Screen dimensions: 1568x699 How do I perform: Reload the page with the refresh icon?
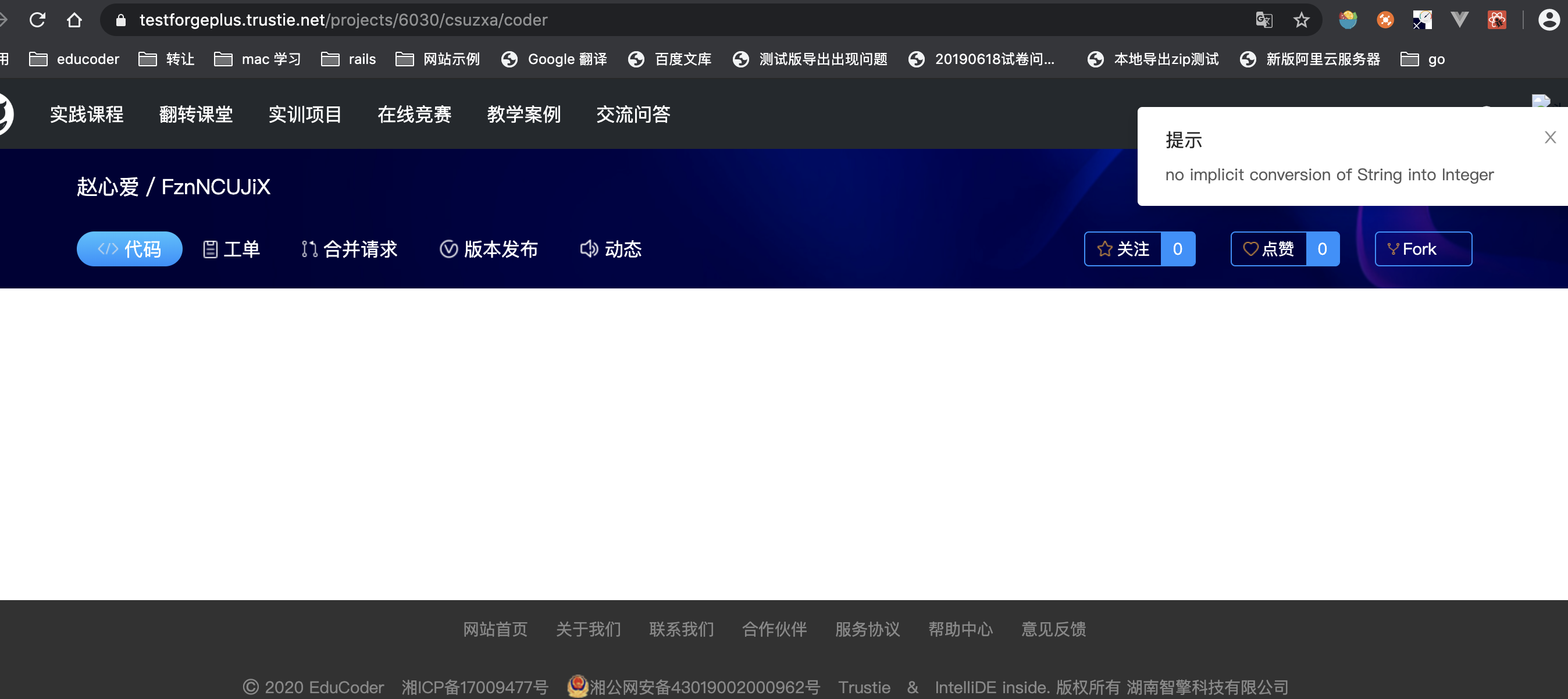coord(38,20)
